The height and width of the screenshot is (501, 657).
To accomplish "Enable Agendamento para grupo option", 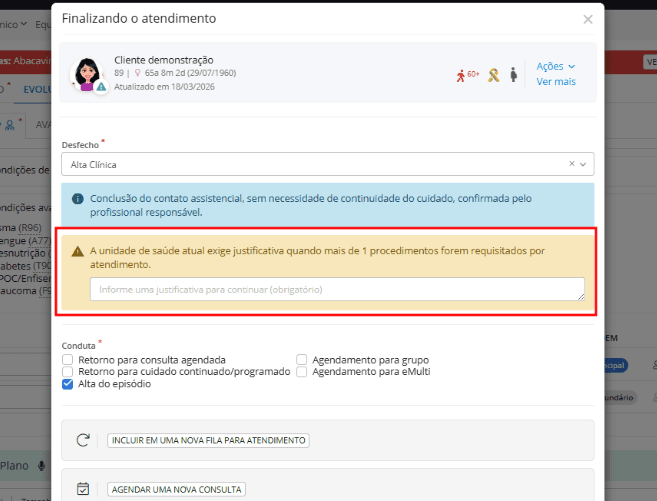I will coord(303,359).
